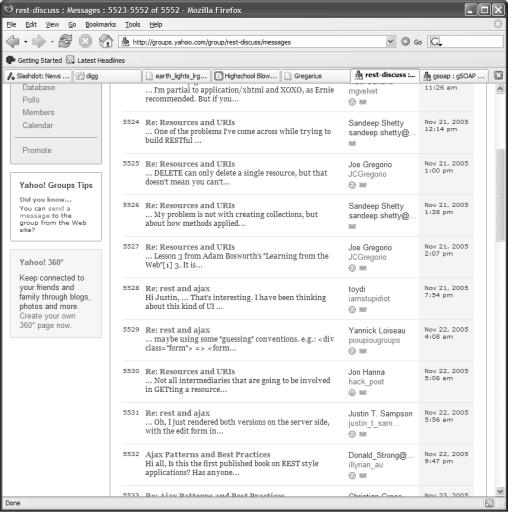Switch to the digg tab

click(107, 76)
